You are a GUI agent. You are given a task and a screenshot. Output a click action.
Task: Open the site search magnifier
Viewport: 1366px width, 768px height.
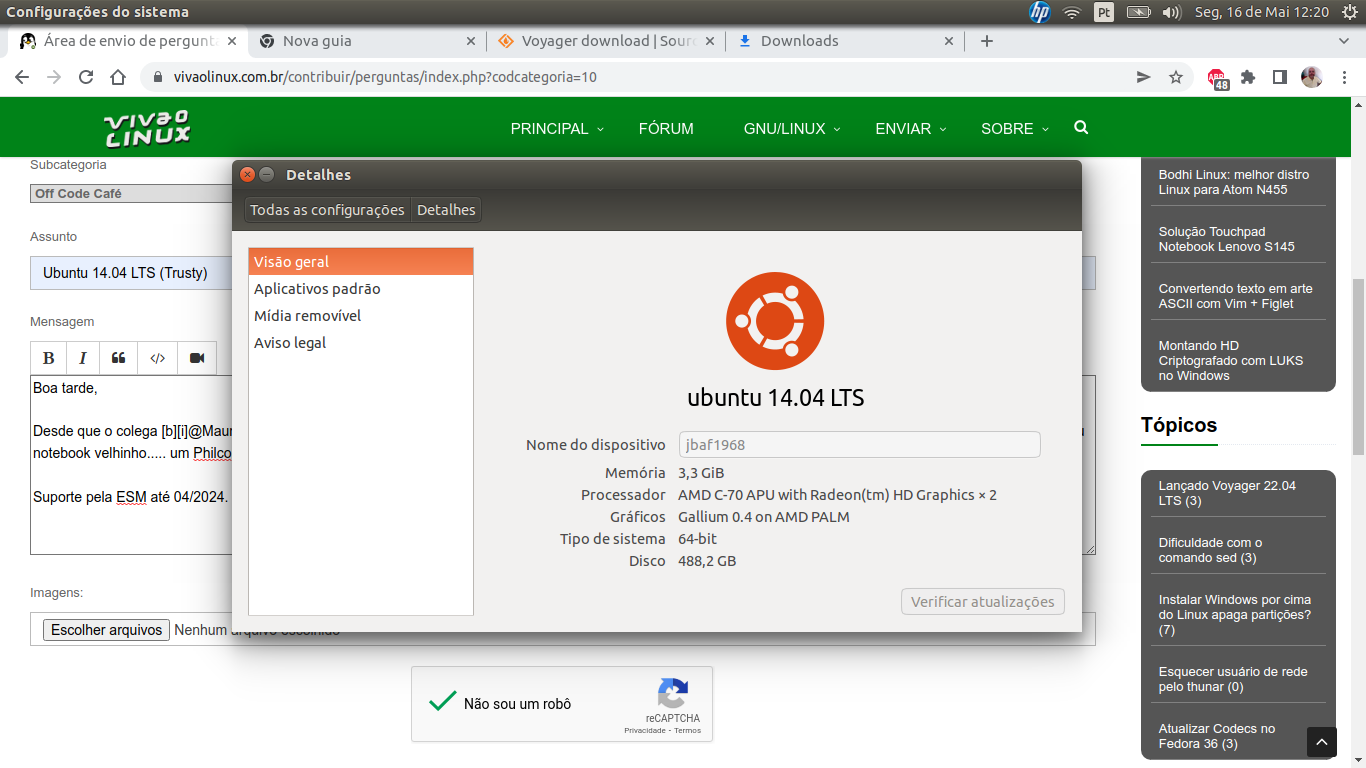pyautogui.click(x=1081, y=128)
